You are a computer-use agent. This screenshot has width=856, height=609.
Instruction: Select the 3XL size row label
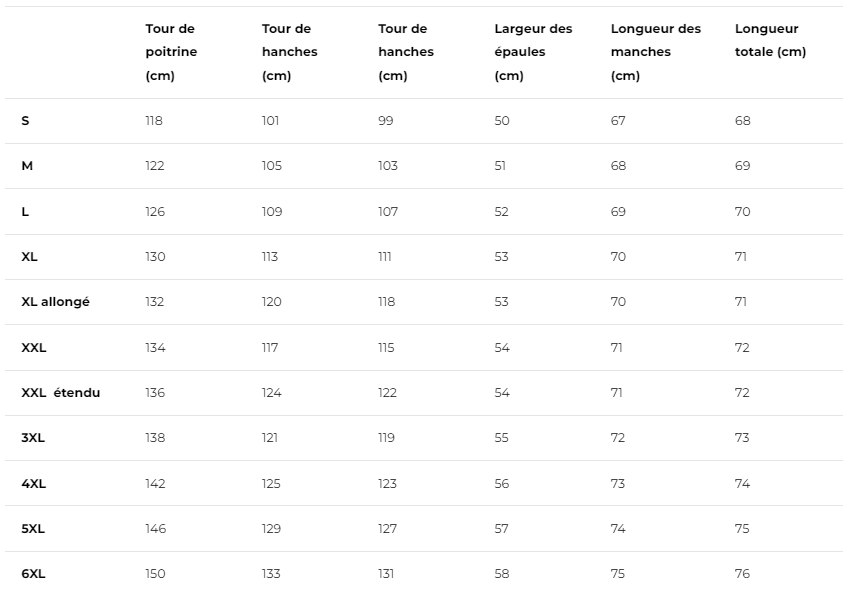pyautogui.click(x=33, y=438)
